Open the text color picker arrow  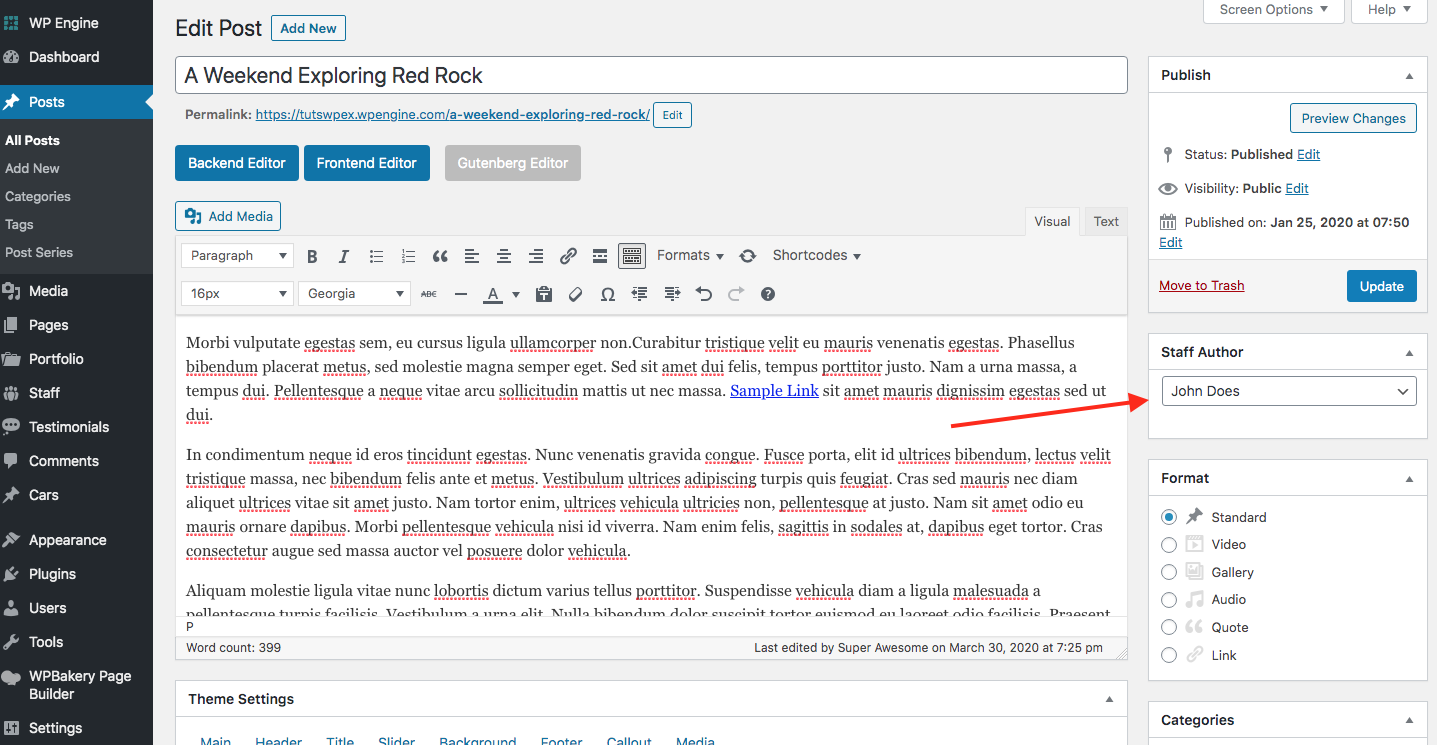click(x=516, y=294)
